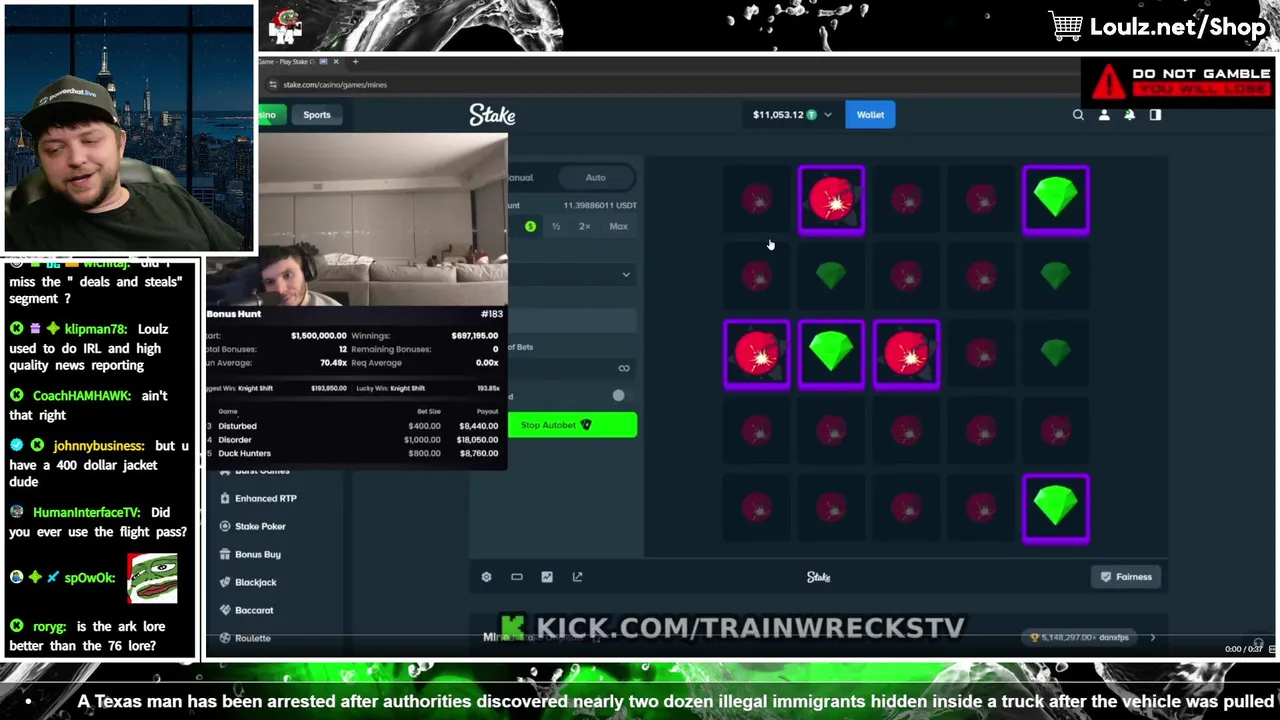Click the Roulette sidebar label

tap(252, 638)
